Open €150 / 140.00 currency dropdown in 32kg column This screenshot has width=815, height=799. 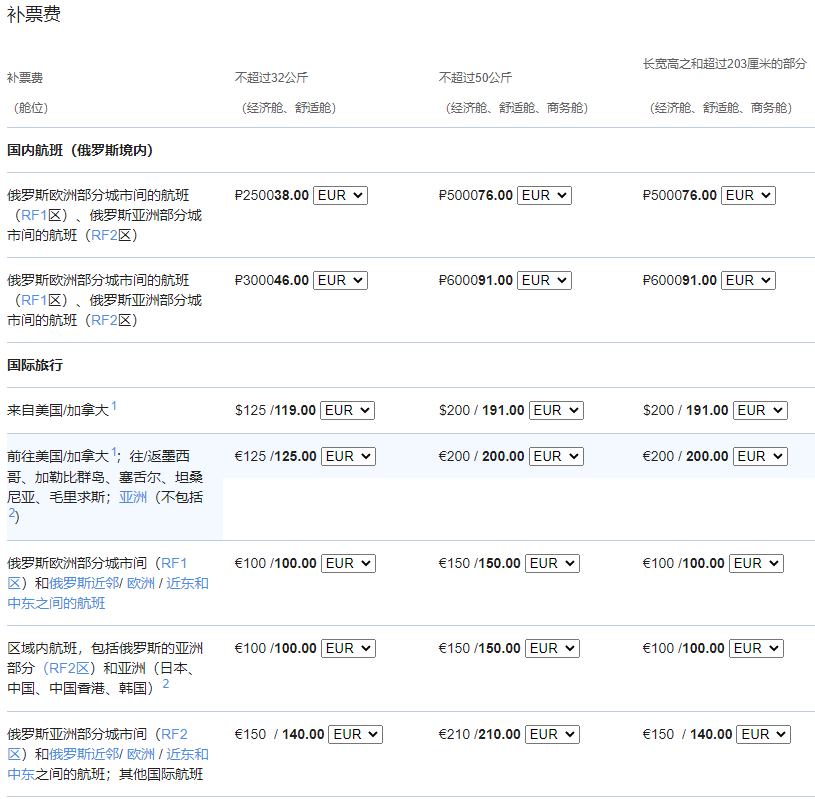[355, 734]
